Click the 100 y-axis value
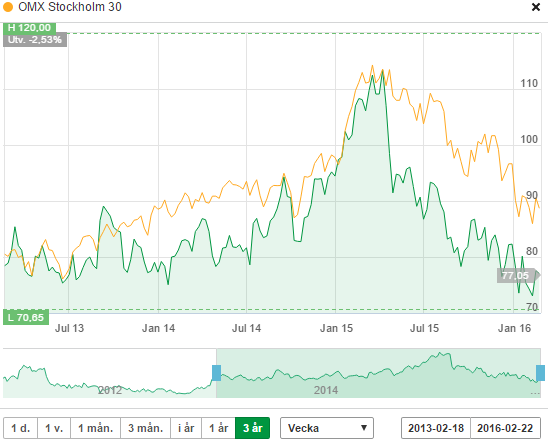This screenshot has height=443, width=548. [x=529, y=139]
